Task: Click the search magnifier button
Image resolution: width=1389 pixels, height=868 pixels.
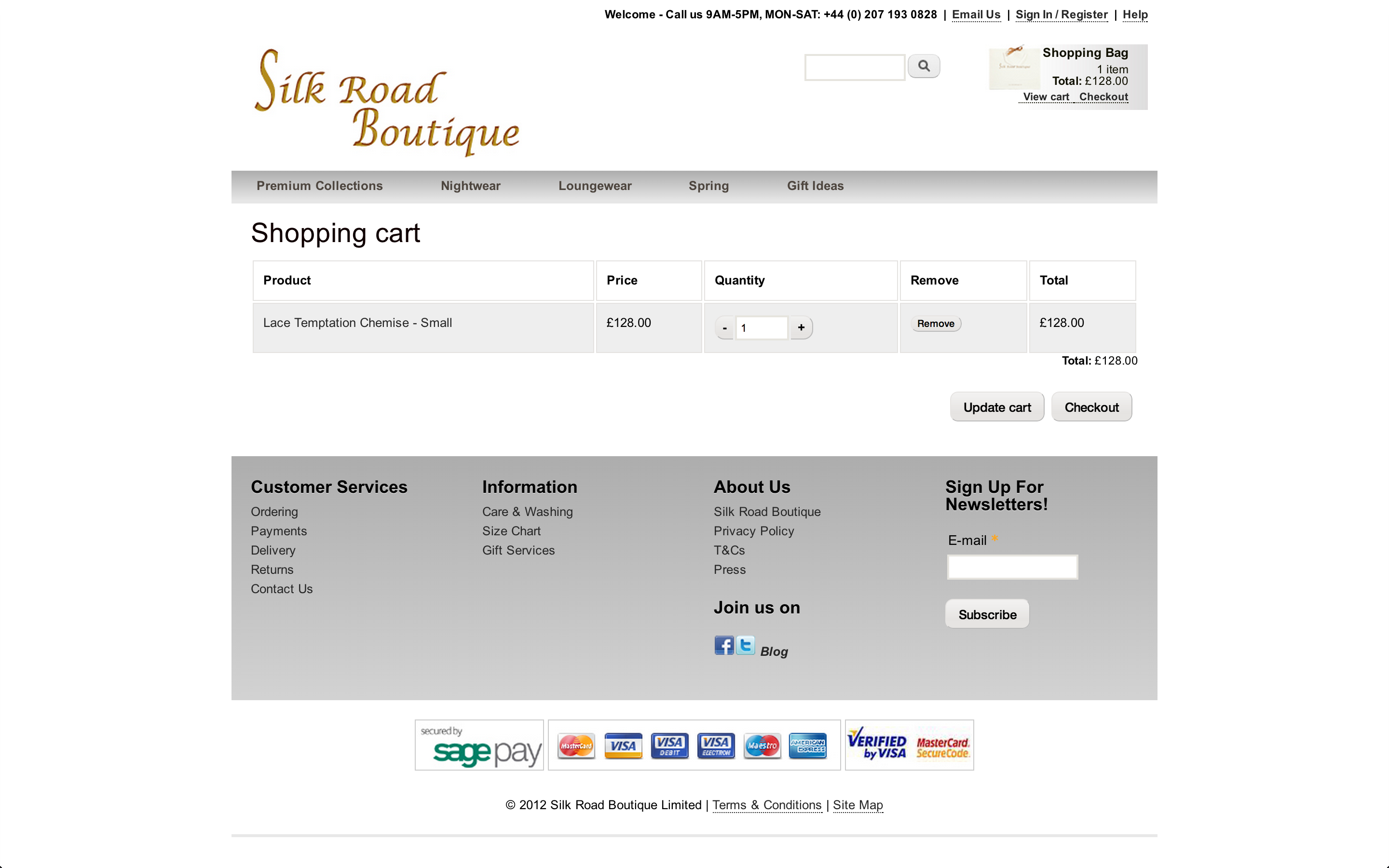Action: click(x=924, y=66)
